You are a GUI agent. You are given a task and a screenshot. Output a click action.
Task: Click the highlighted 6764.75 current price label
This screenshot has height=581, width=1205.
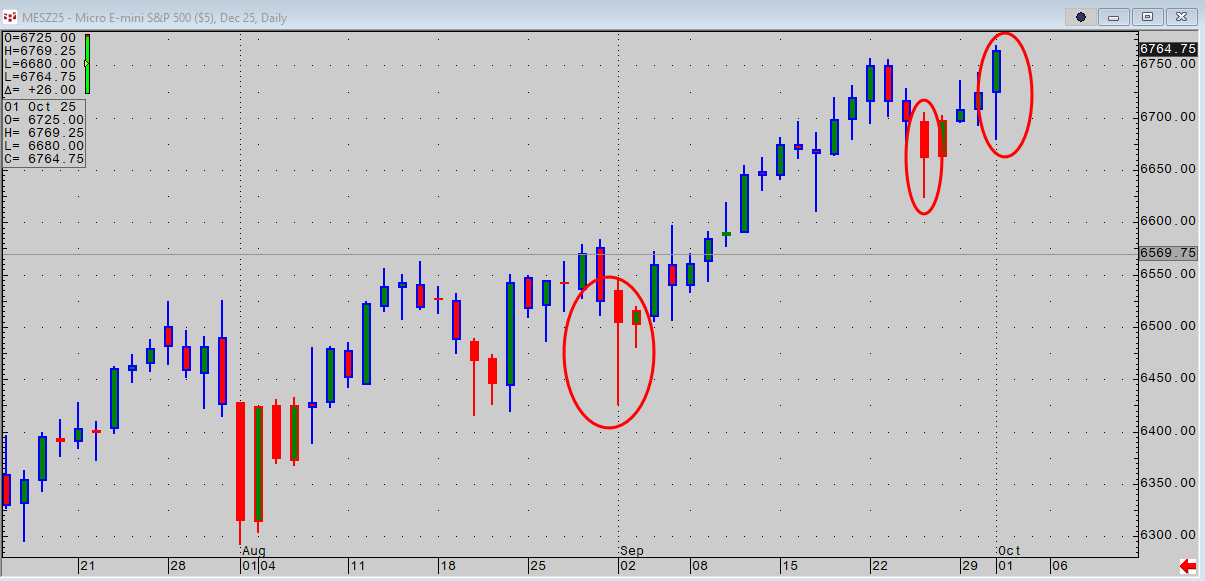click(x=1168, y=49)
